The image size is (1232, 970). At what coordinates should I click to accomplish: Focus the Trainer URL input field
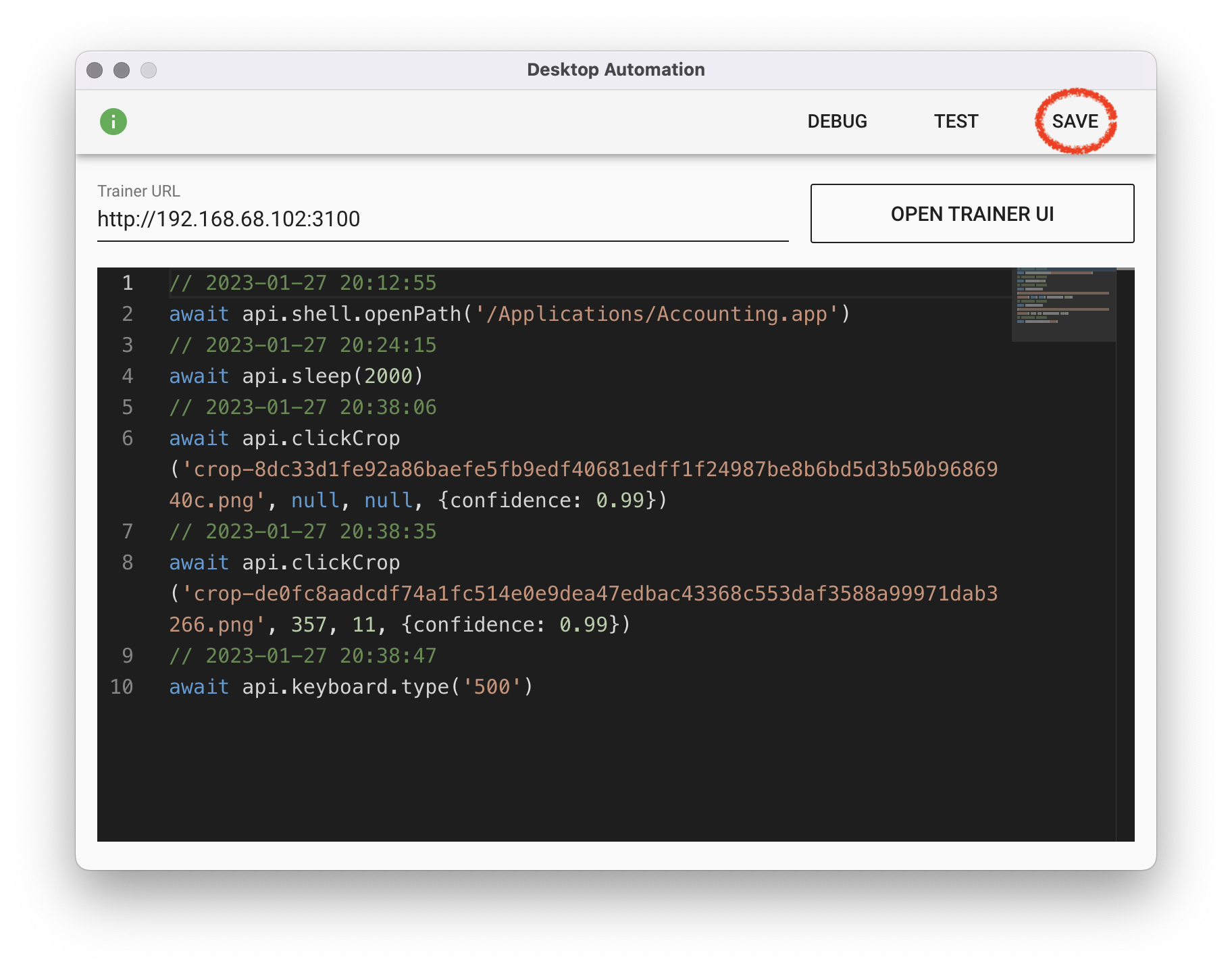(x=442, y=219)
